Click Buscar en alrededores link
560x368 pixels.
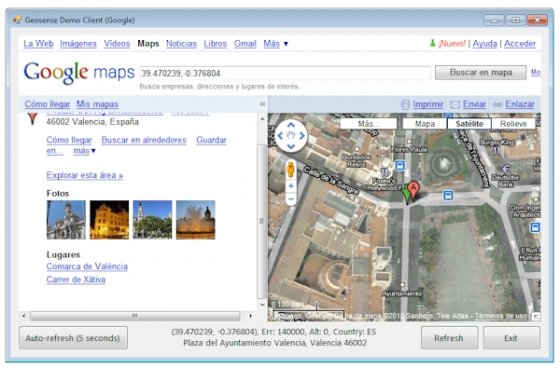tap(144, 140)
